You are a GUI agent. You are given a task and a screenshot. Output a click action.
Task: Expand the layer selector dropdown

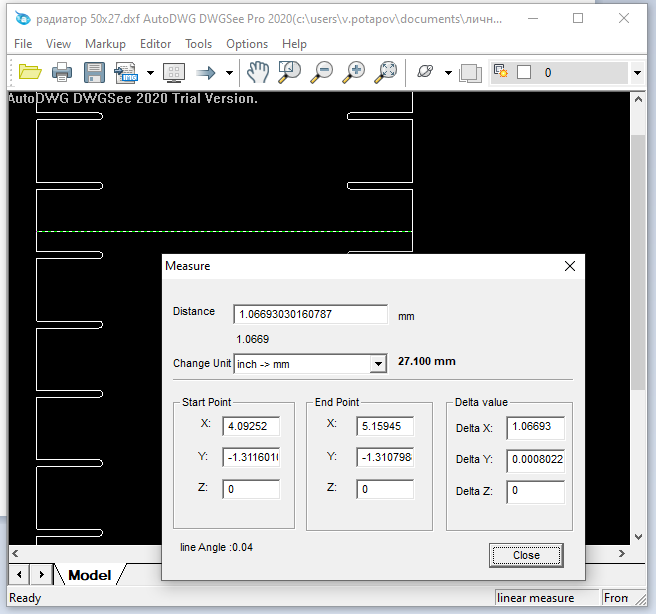pos(637,73)
